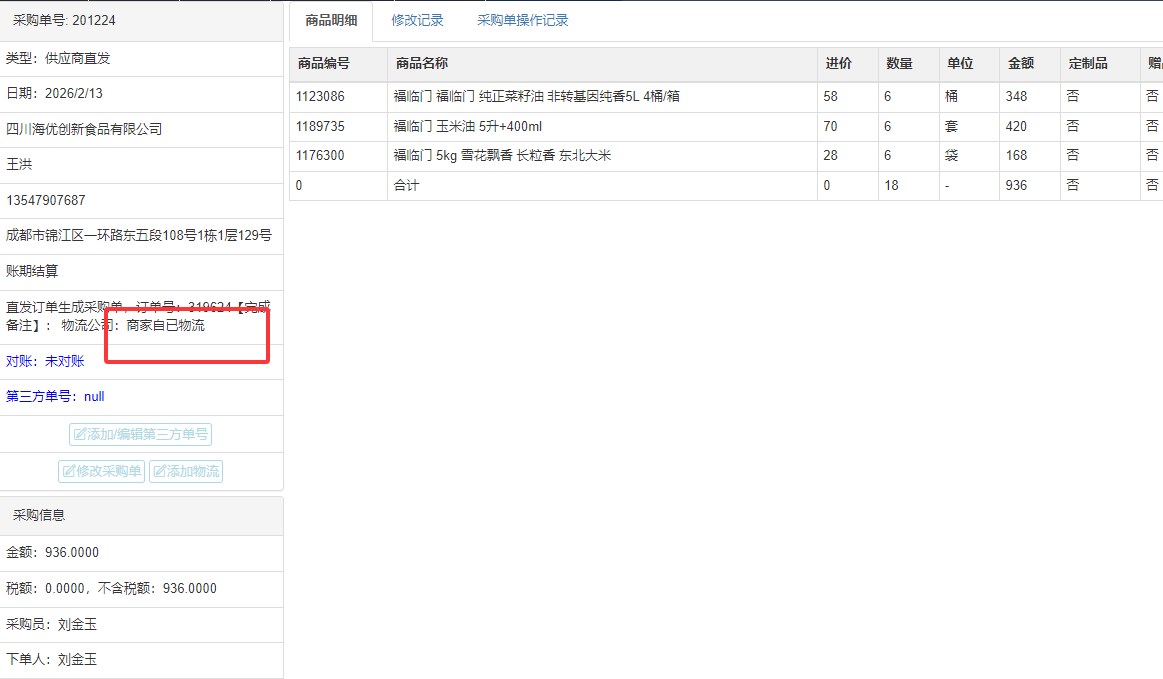Click the 合计 total row label
This screenshot has width=1163, height=679.
click(407, 186)
